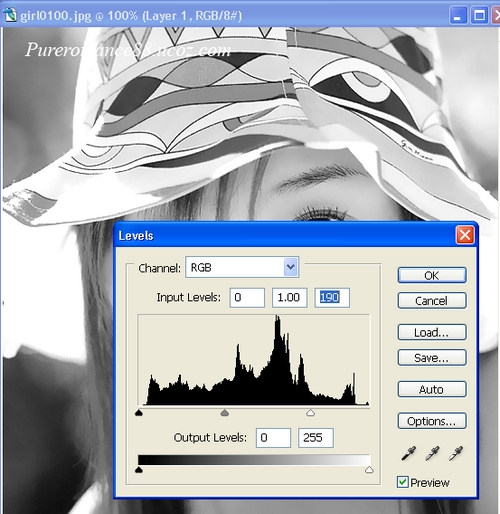Image resolution: width=500 pixels, height=514 pixels.
Task: Click the girl0100.jpg document icon
Action: 10,15
